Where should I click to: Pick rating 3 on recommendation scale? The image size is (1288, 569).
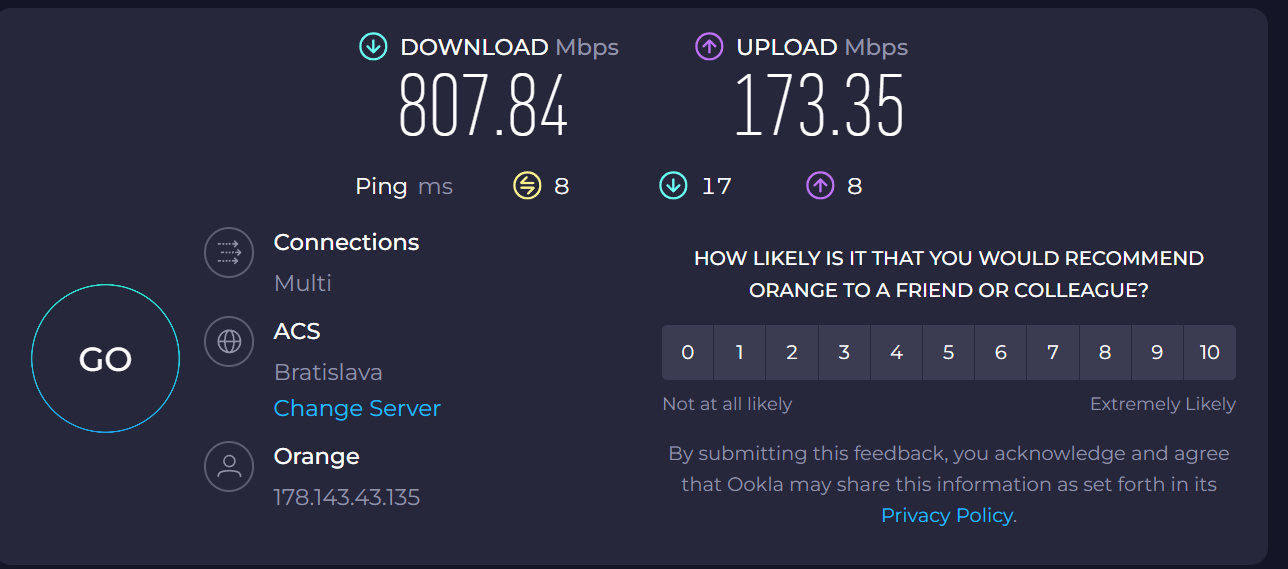pos(844,352)
